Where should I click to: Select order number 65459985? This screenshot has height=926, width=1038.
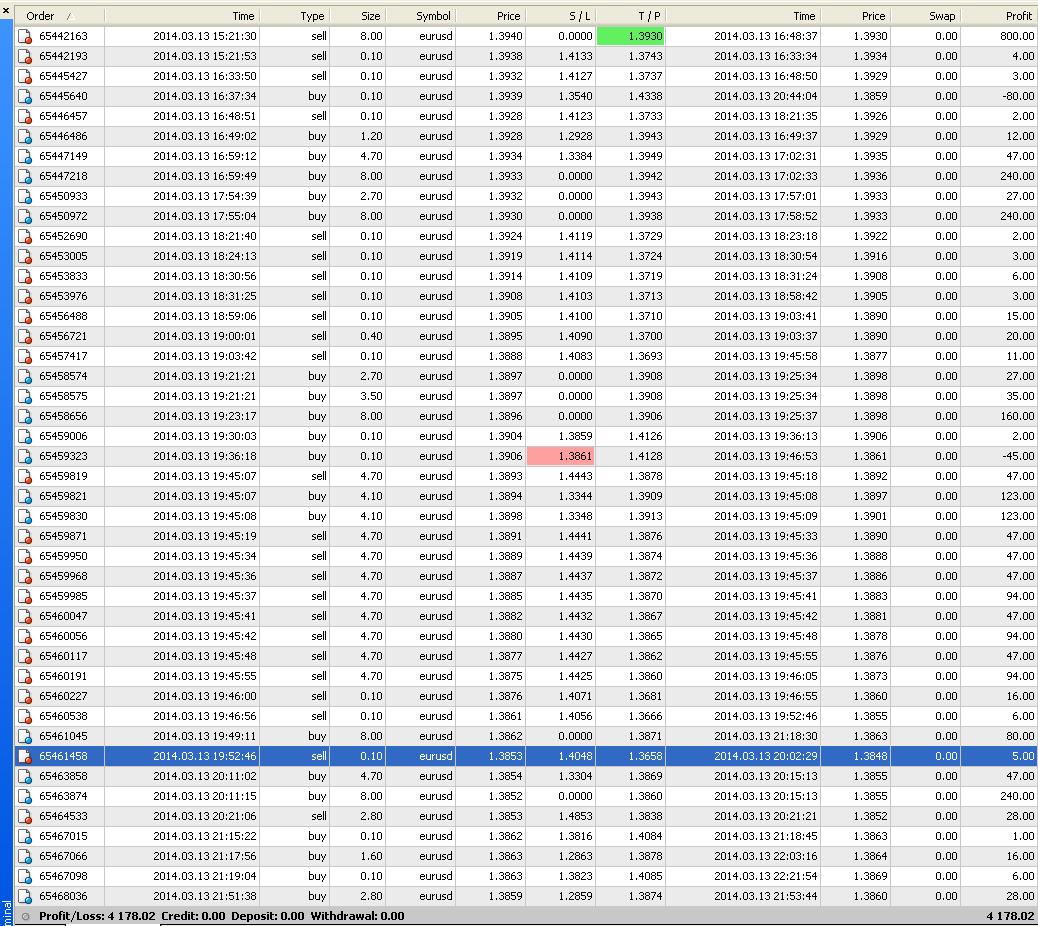click(x=63, y=596)
